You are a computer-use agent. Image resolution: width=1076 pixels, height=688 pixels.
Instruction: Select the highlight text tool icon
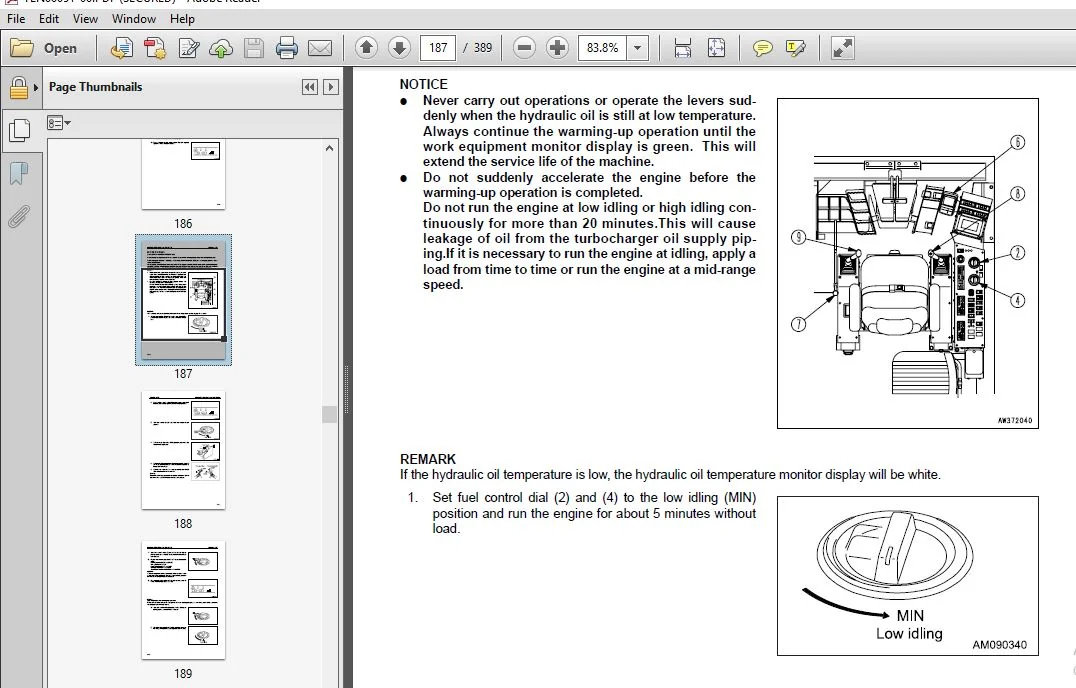click(795, 48)
